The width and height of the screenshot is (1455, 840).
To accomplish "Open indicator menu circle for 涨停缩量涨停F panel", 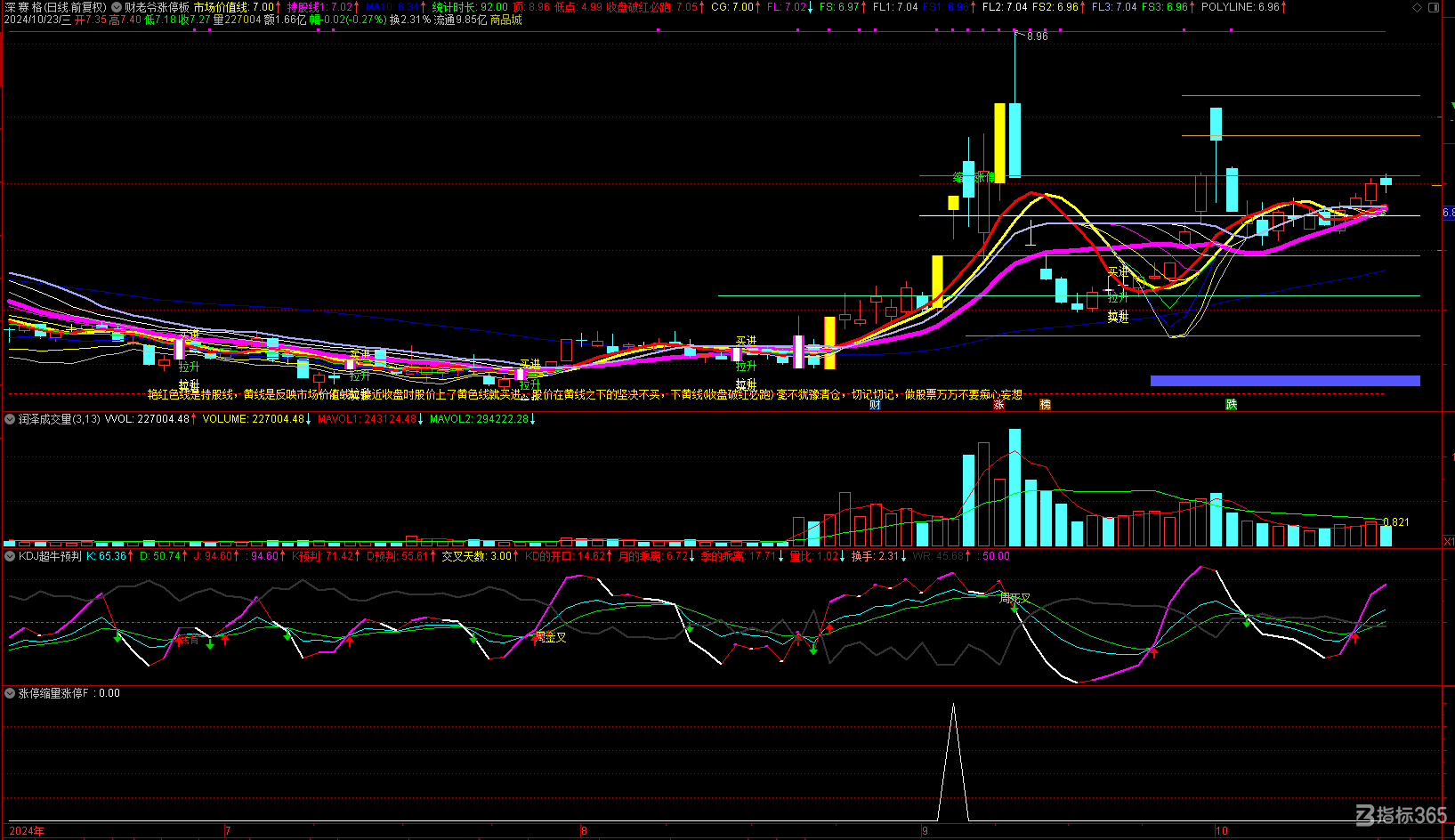I will pos(11,693).
